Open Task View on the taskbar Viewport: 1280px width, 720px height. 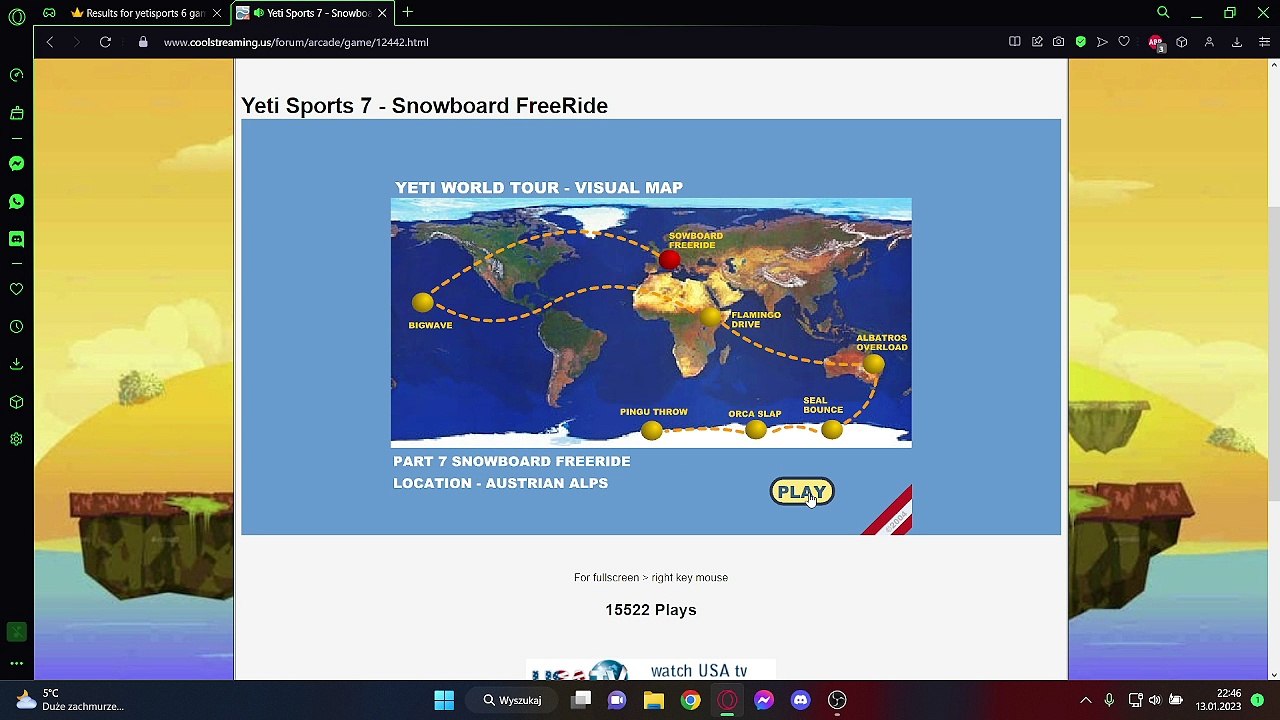[x=581, y=700]
